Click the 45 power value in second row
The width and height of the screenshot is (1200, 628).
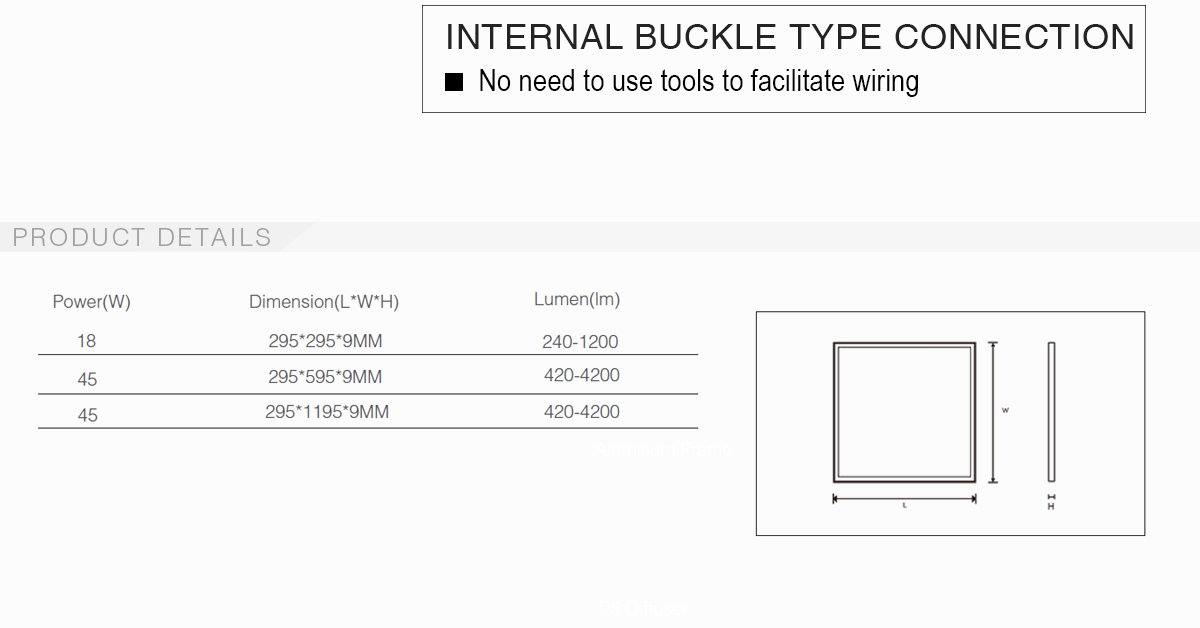[x=87, y=380]
